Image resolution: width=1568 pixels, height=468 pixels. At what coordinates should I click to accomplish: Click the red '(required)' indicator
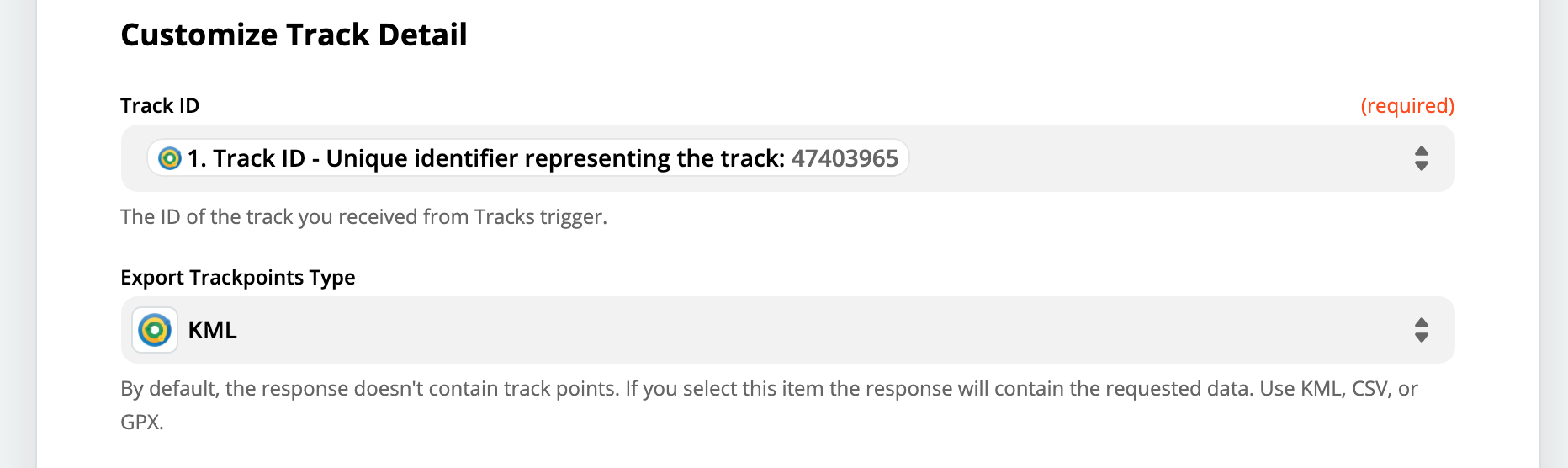tap(1407, 105)
